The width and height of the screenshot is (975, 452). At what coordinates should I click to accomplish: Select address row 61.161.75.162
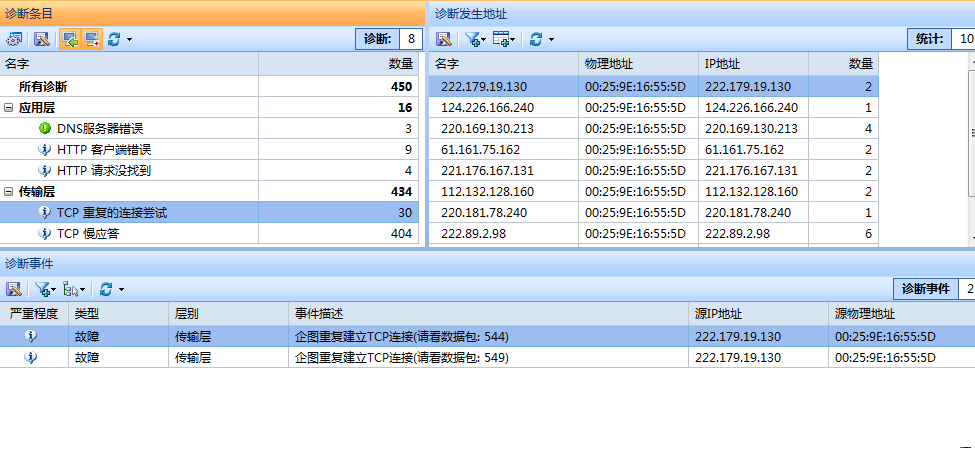point(654,150)
